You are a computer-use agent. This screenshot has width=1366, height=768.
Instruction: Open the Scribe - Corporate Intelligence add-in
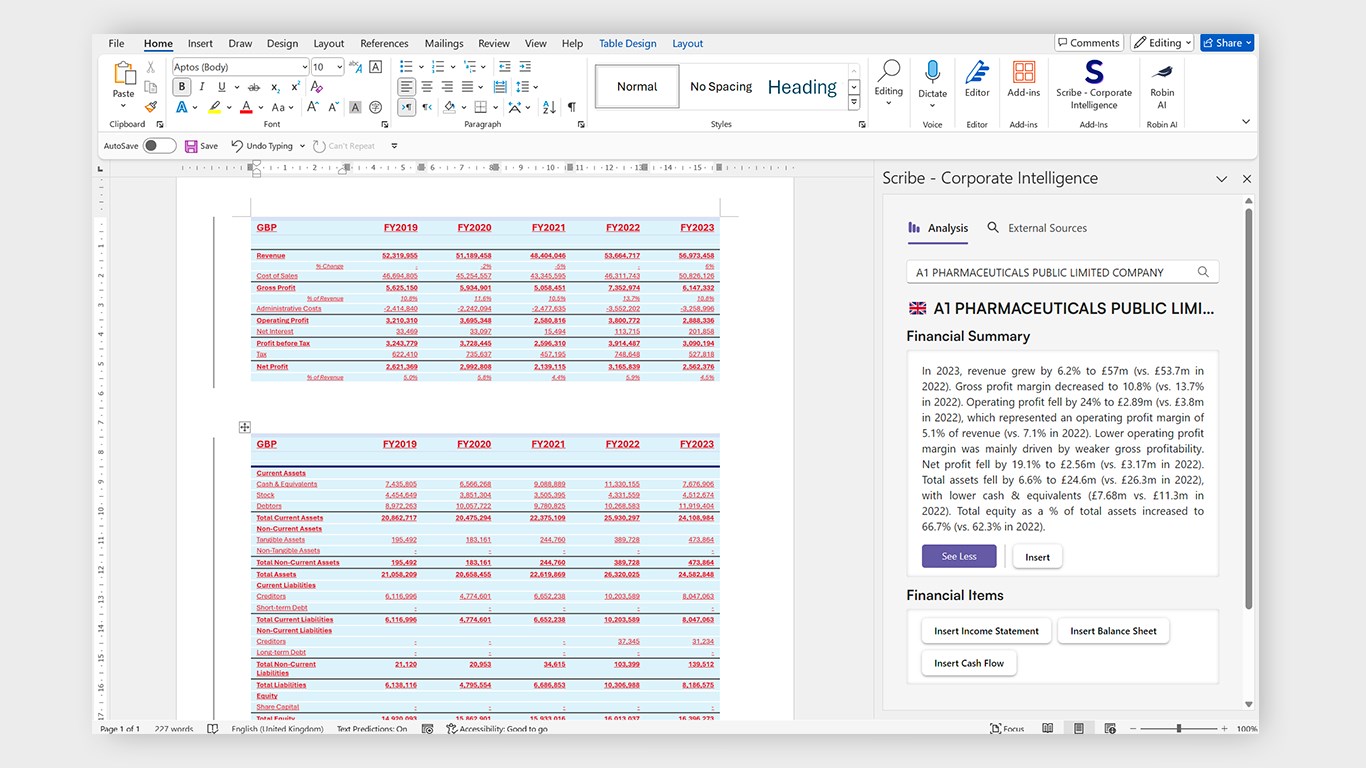[1093, 84]
